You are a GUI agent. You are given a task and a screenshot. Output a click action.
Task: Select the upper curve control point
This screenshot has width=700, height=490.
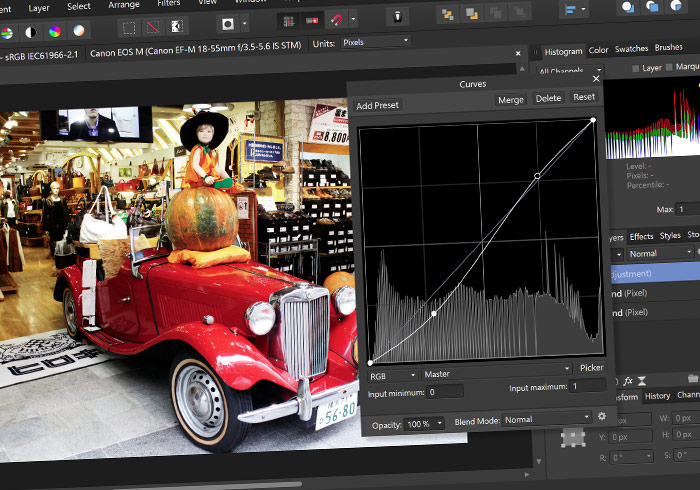click(x=537, y=176)
